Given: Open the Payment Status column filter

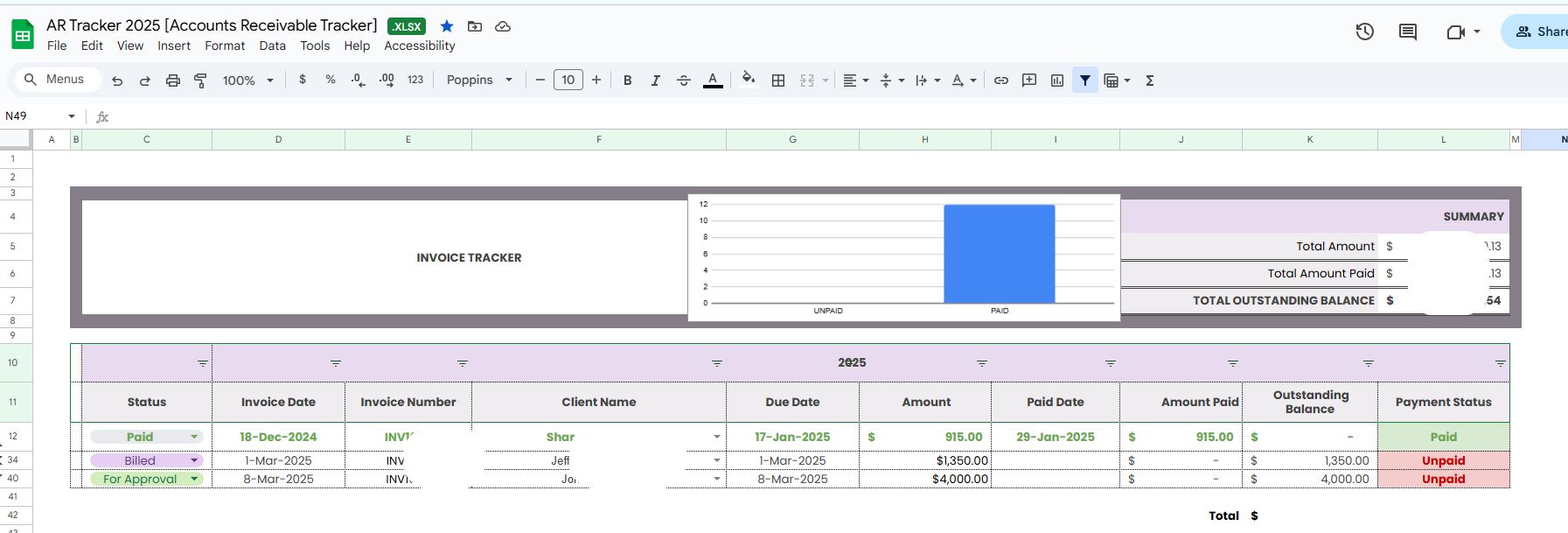Looking at the screenshot, I should tap(1501, 363).
